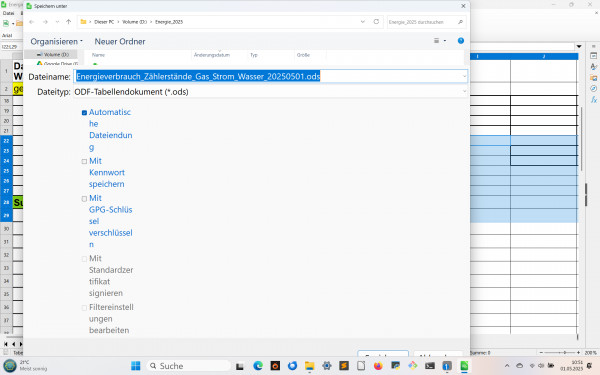Sort files by the Größe column
Screen dimensions: 600x375
tap(303, 55)
